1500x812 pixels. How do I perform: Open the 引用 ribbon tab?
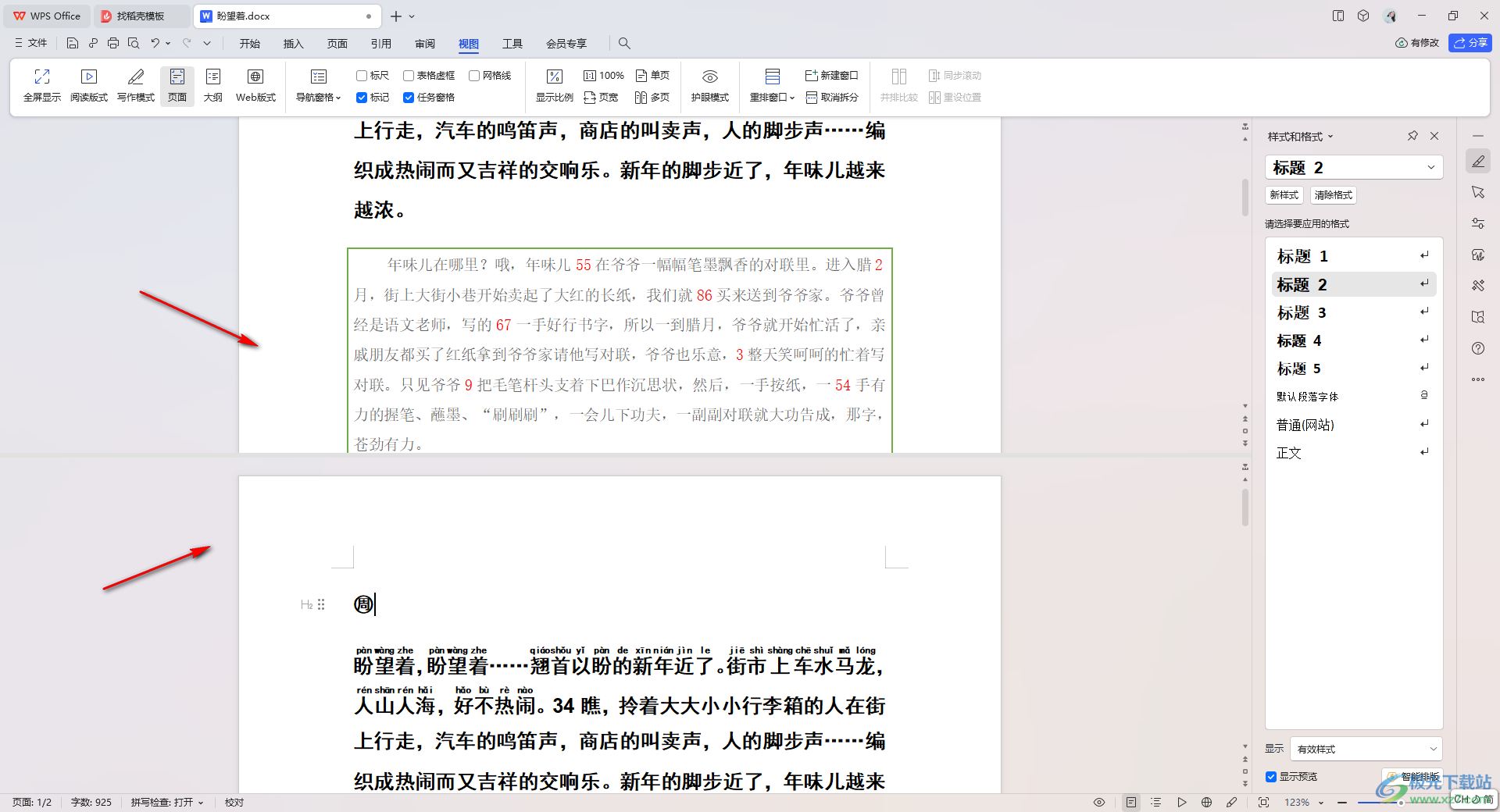point(381,44)
